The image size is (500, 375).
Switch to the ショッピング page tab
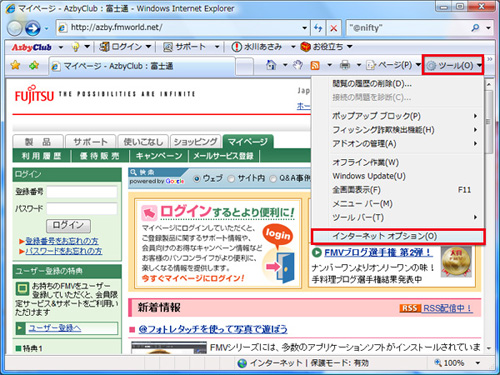tap(196, 142)
